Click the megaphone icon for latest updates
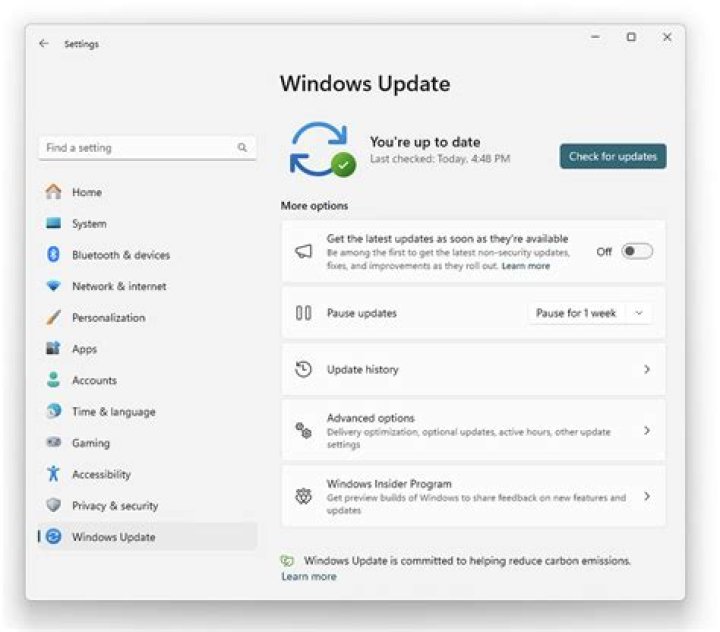 click(x=304, y=251)
